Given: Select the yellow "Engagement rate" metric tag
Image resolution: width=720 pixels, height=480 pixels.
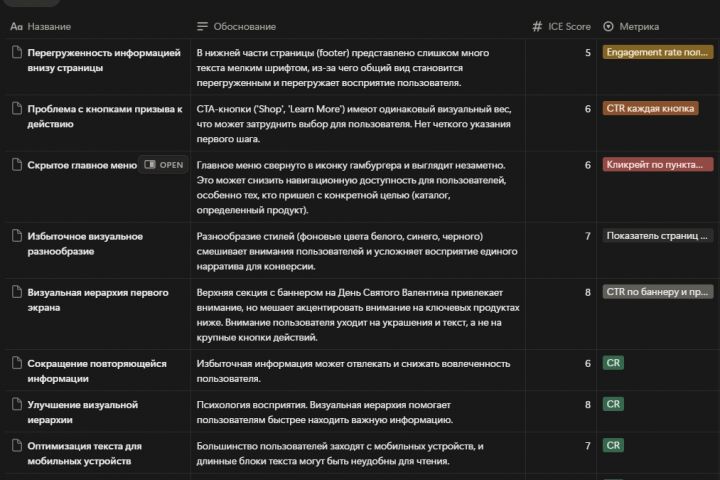Looking at the screenshot, I should pos(657,52).
